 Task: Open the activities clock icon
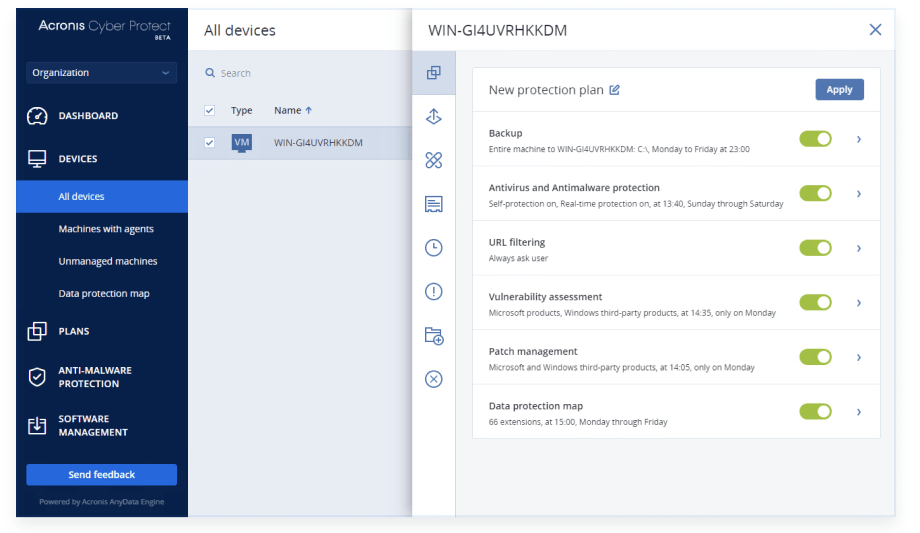point(434,248)
